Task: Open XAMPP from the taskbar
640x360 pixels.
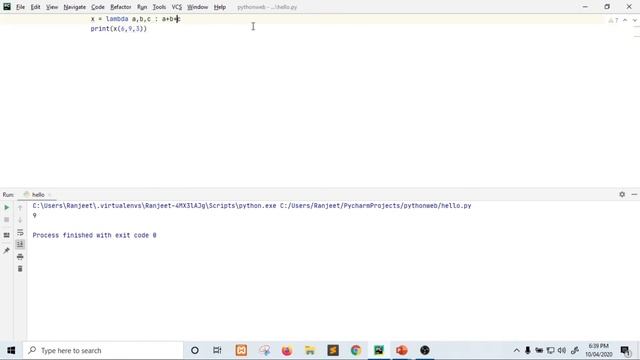Action: [x=241, y=350]
